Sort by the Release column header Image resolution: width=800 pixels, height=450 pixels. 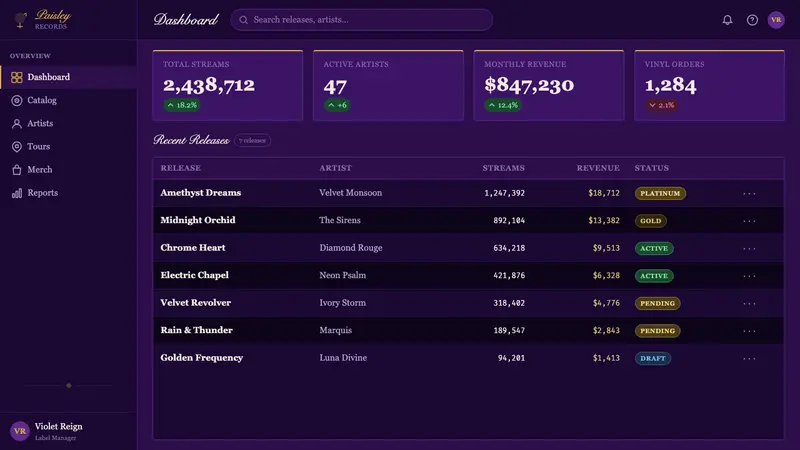coord(181,168)
